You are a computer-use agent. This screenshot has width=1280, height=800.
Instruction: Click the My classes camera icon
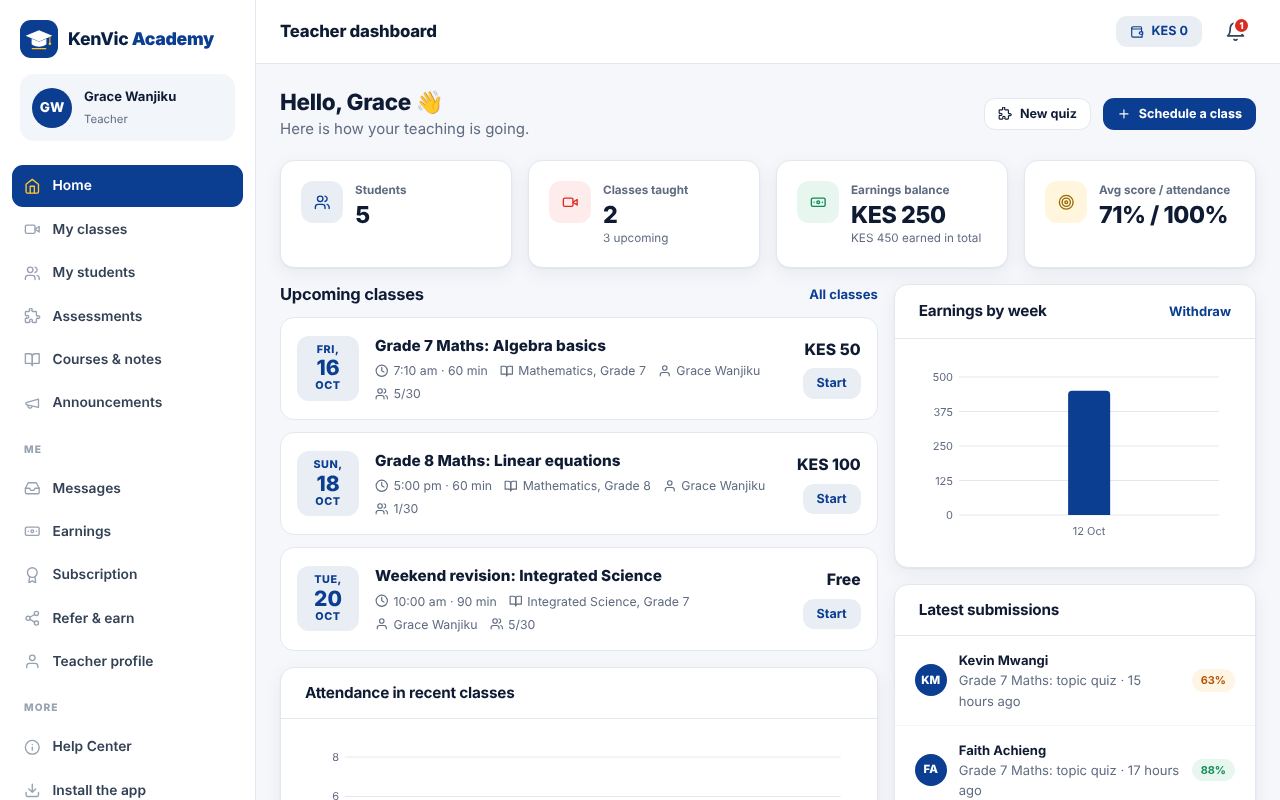click(32, 229)
